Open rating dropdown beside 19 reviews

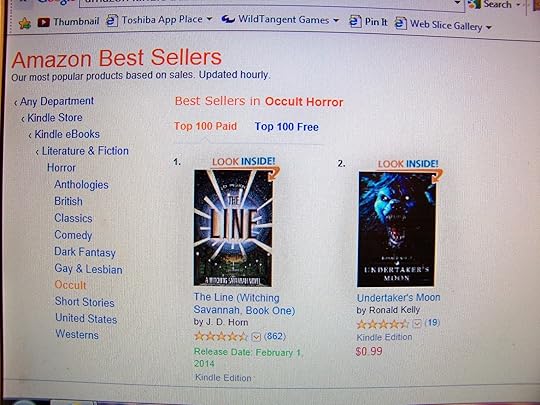tap(417, 323)
